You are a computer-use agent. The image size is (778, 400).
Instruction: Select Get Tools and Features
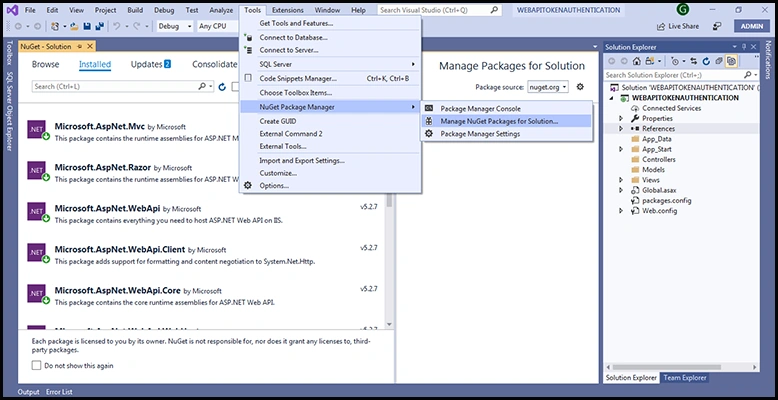[x=330, y=23]
